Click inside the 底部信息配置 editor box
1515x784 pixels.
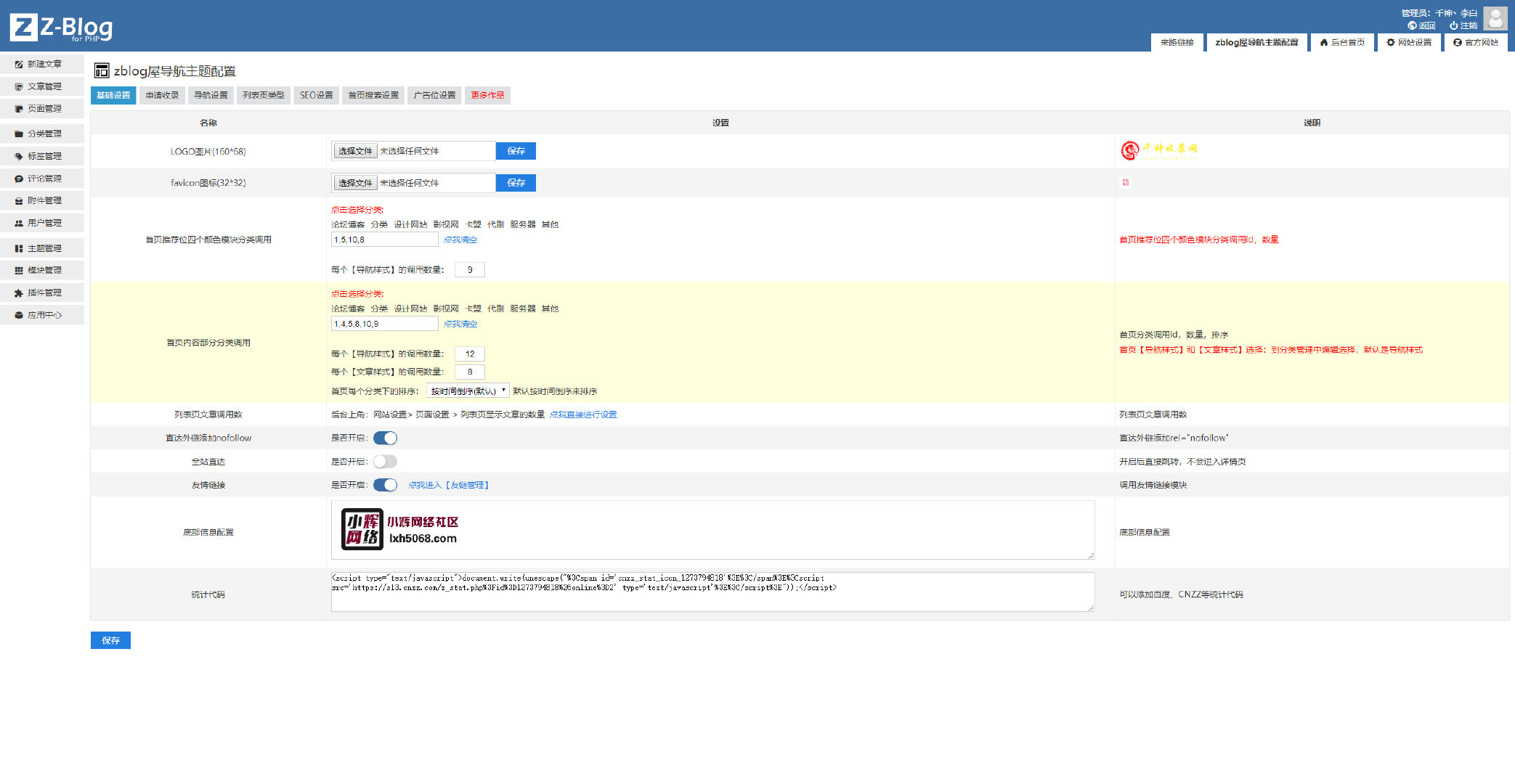click(712, 530)
